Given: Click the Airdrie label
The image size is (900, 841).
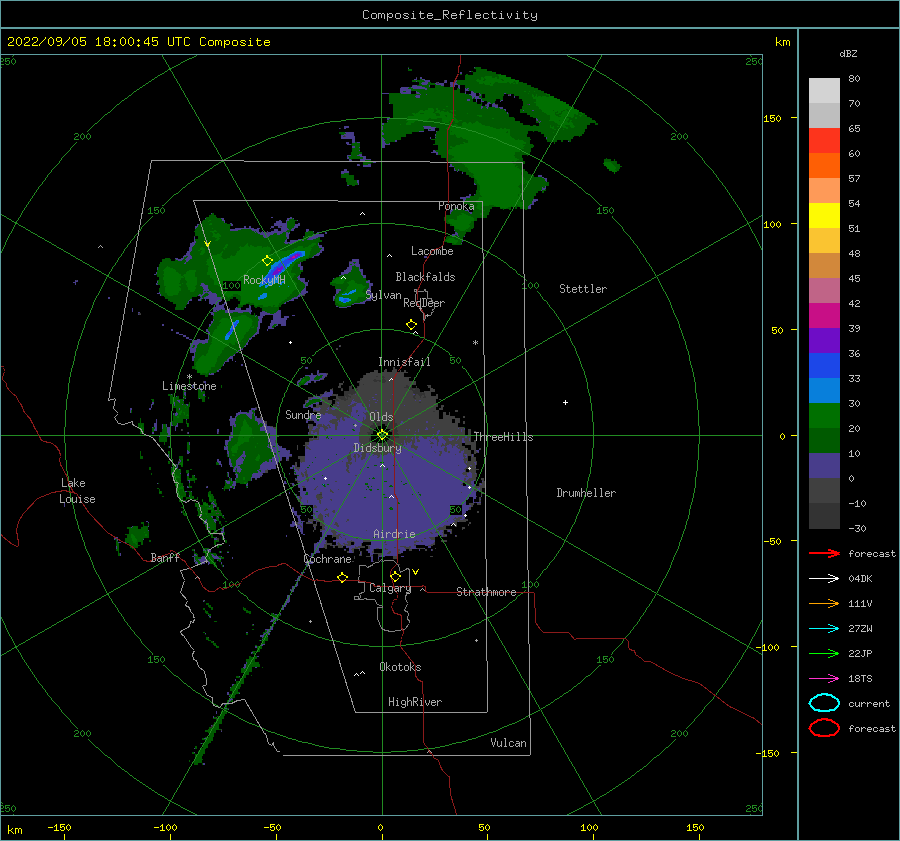Looking at the screenshot, I should (394, 534).
